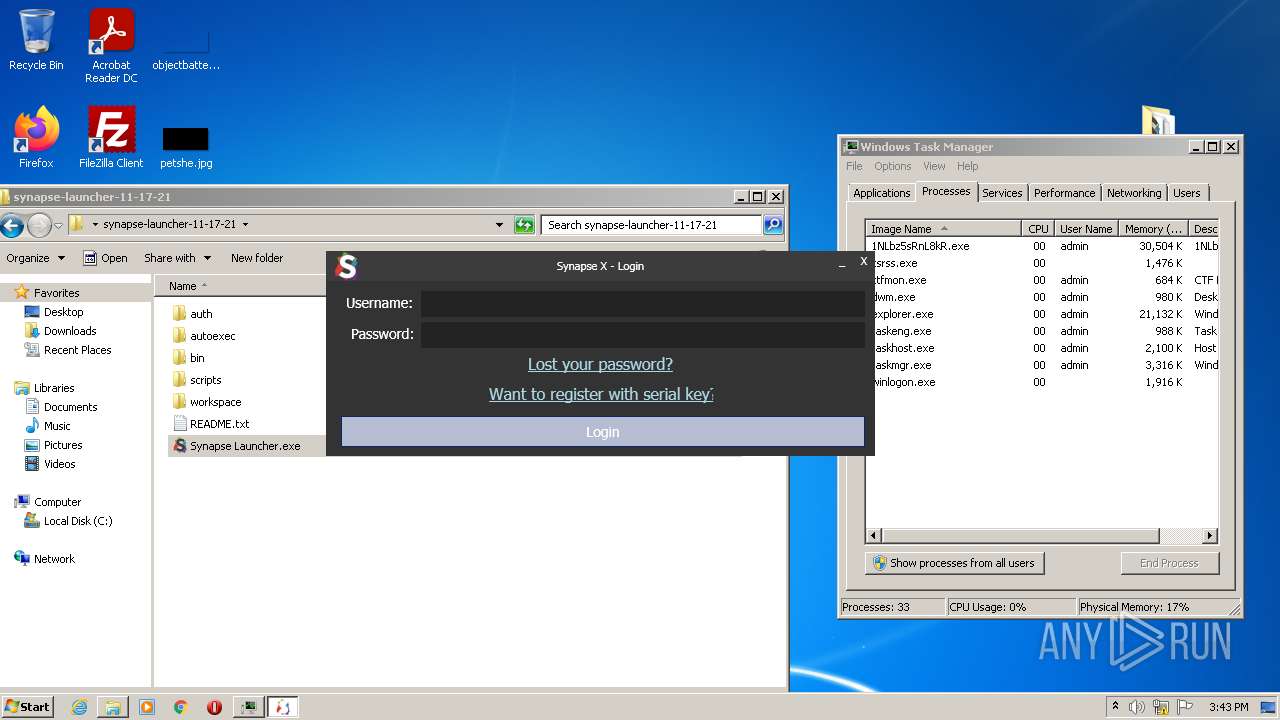Click Favorites tree header
1280x720 pixels.
coord(56,293)
